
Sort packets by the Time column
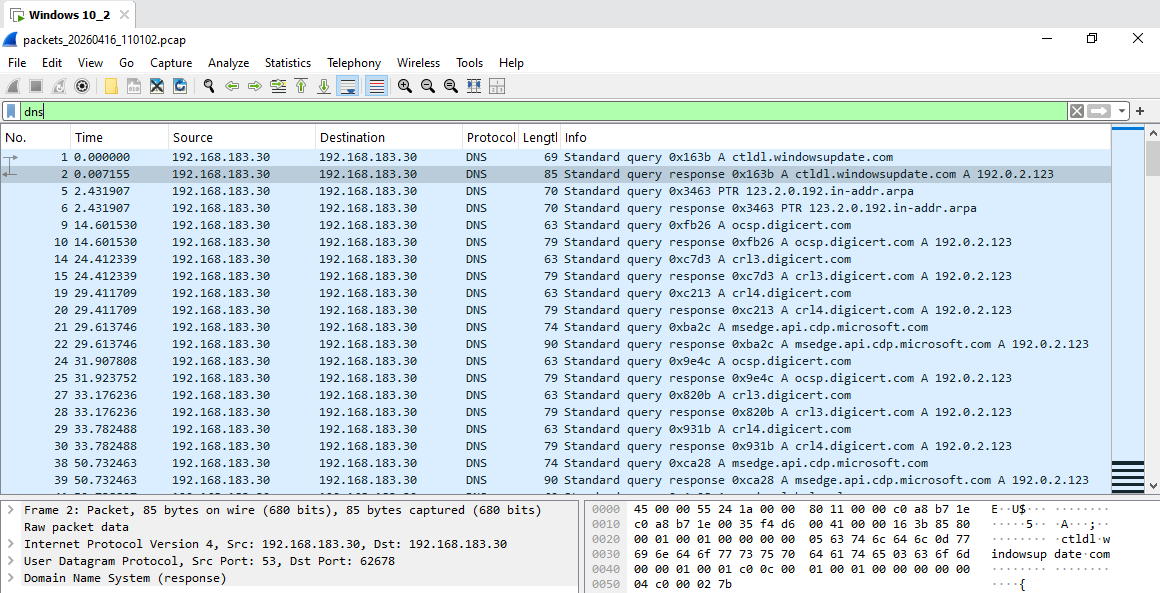click(119, 138)
